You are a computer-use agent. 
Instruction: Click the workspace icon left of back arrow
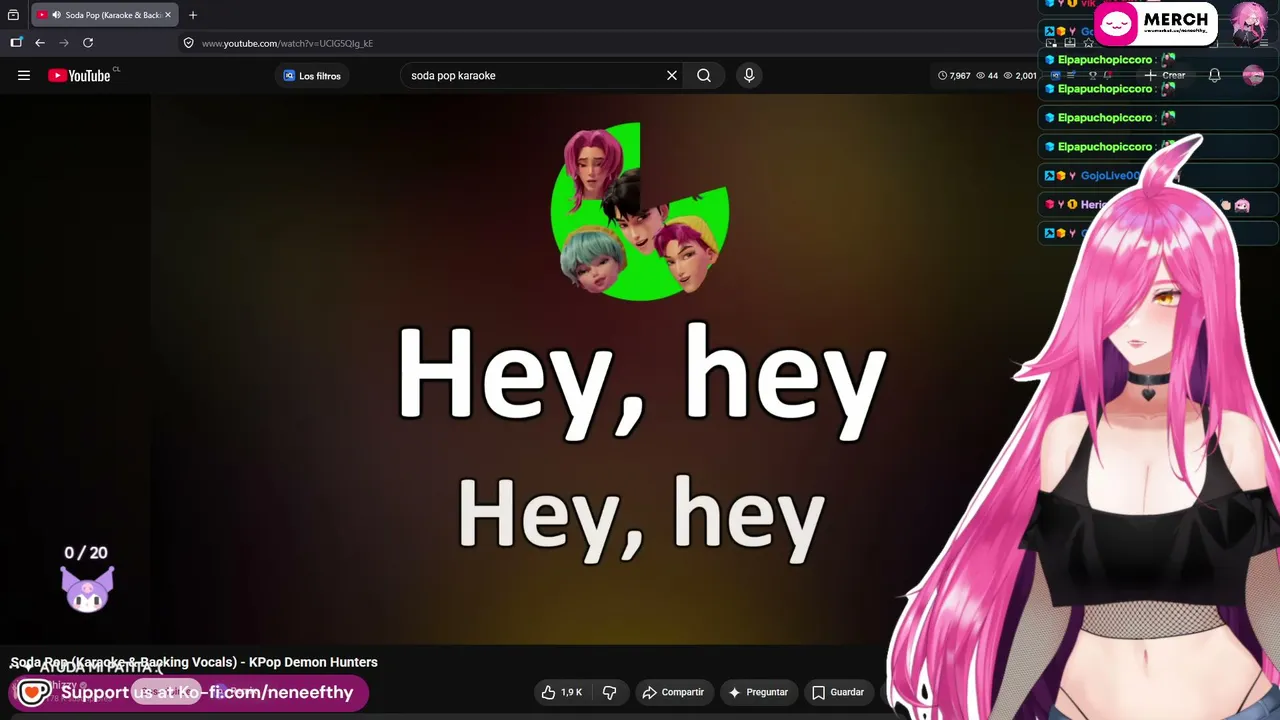point(16,43)
